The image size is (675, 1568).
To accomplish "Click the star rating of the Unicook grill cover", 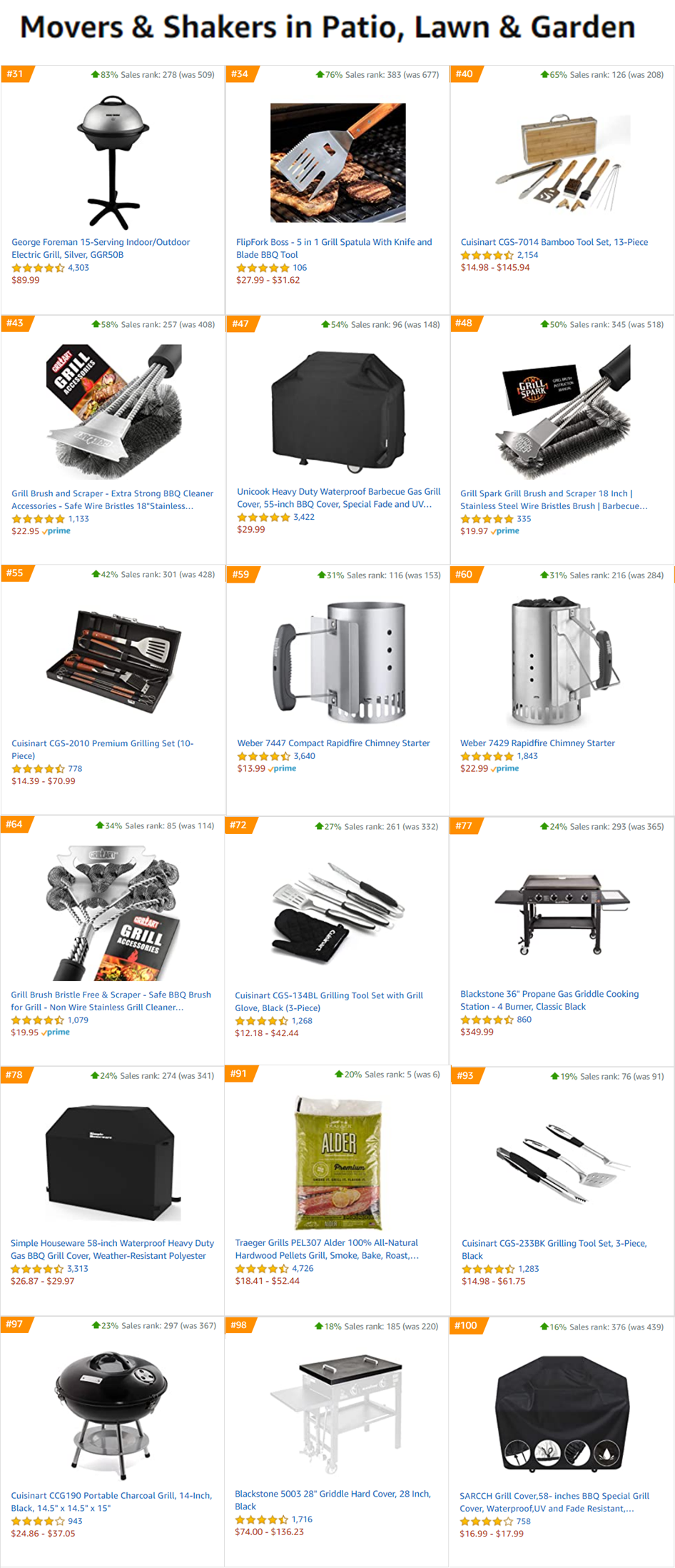I will 263,517.
